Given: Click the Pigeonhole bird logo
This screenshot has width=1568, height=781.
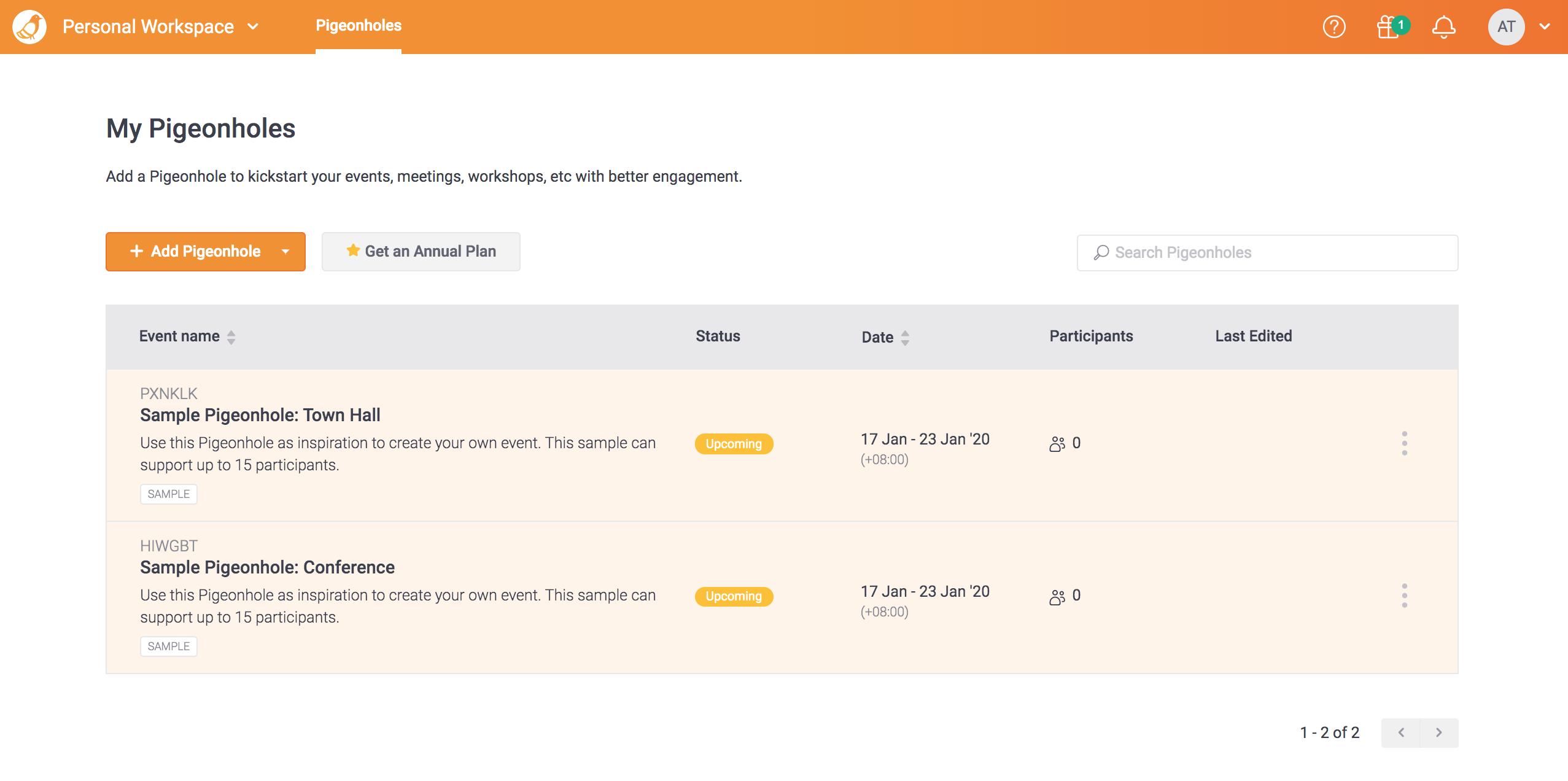Looking at the screenshot, I should (29, 27).
